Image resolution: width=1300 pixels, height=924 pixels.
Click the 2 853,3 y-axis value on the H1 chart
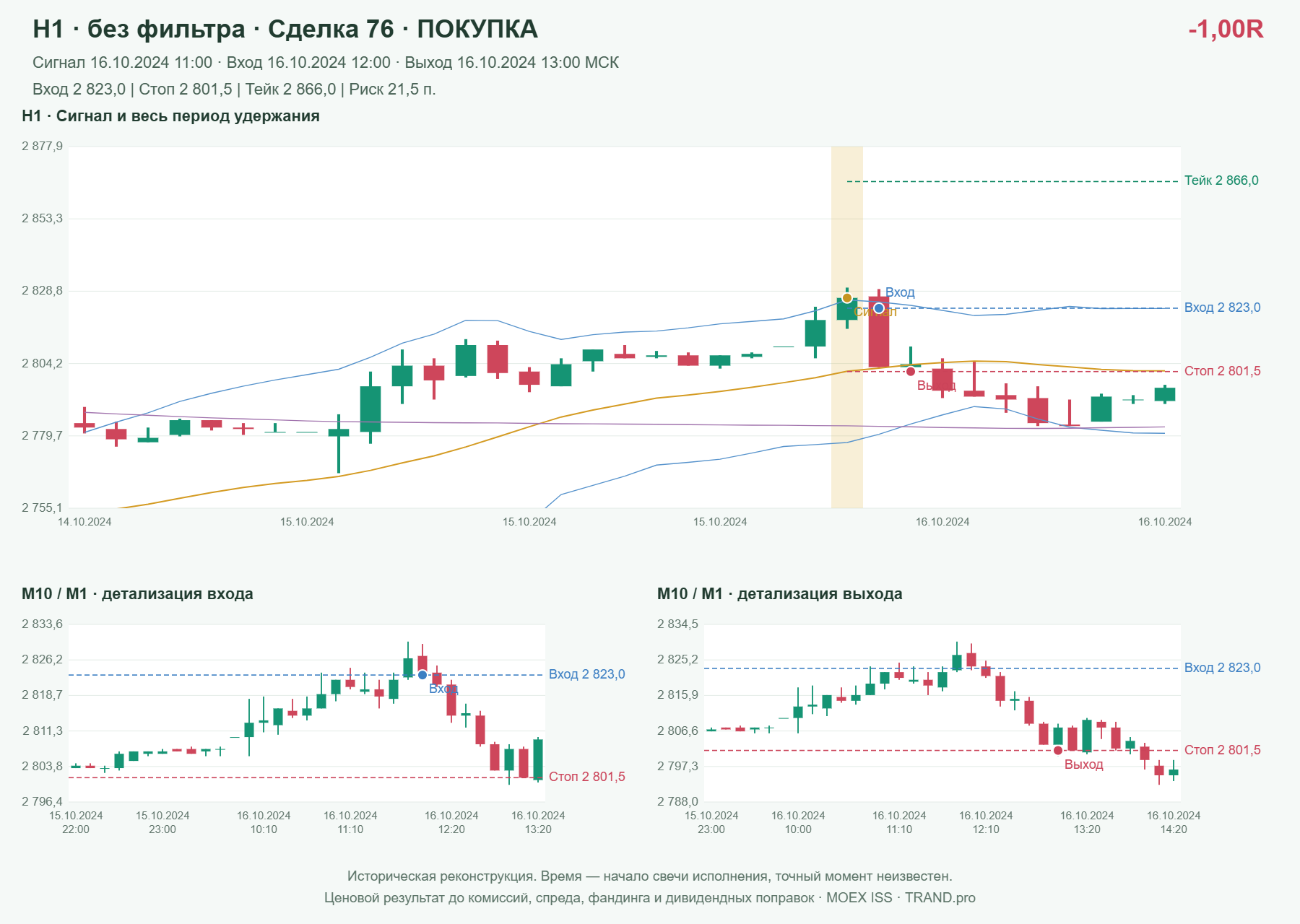click(x=42, y=219)
